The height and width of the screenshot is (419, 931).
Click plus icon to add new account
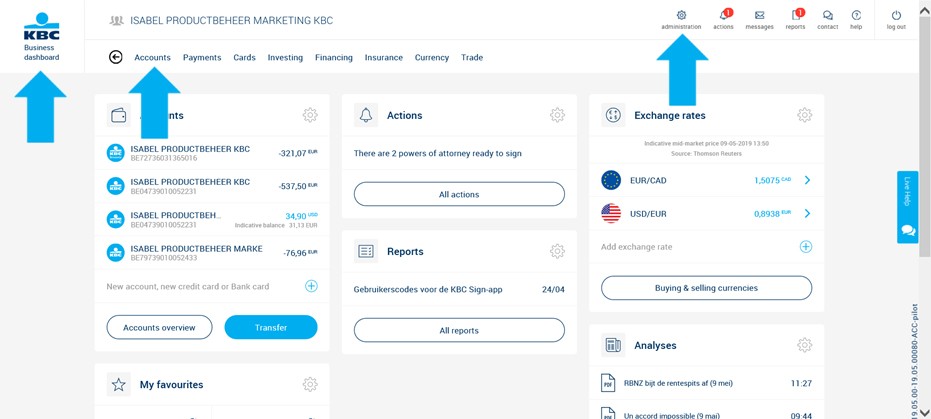(311, 286)
